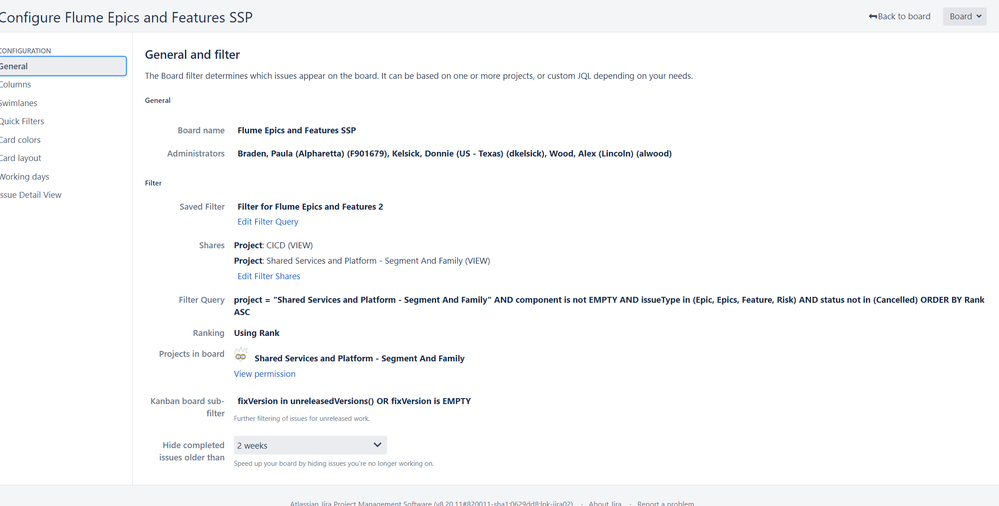Go to Quick Filters settings

(22, 122)
